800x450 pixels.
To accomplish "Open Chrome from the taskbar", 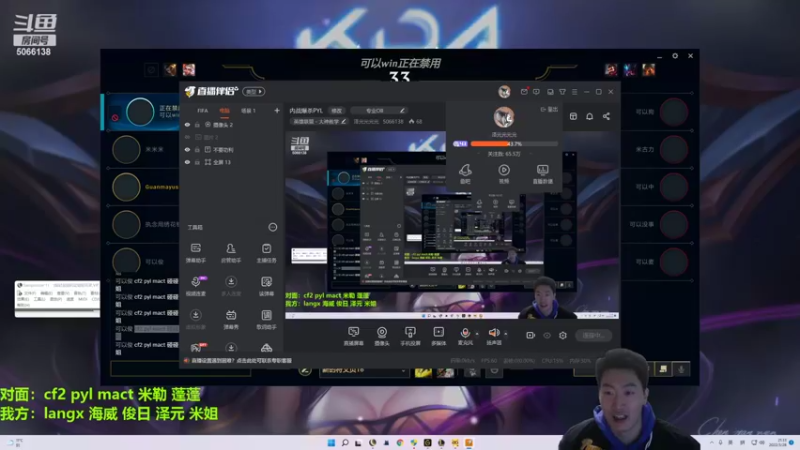I will click(x=400, y=442).
